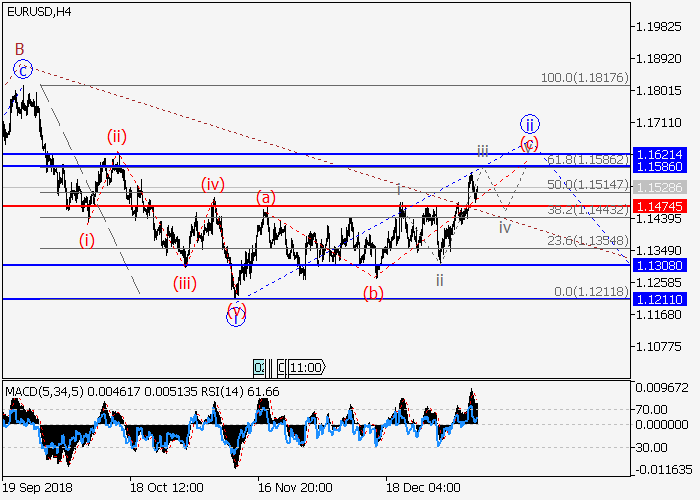Select the red (b) wave label
The image size is (700, 500).
(373, 292)
